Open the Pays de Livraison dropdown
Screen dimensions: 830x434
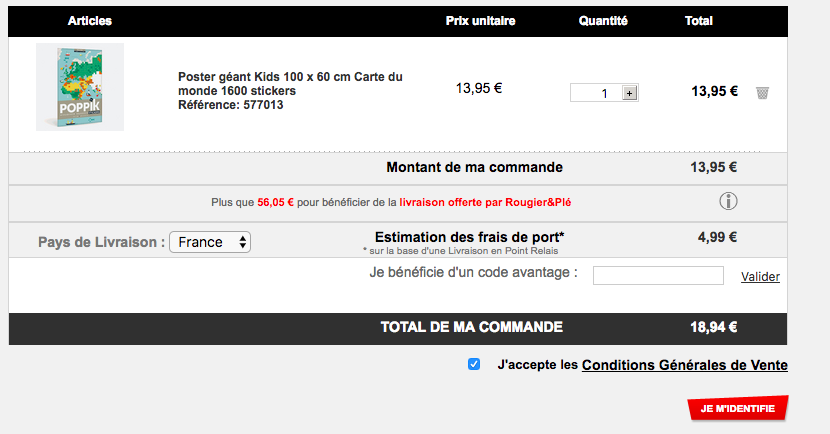coord(210,242)
